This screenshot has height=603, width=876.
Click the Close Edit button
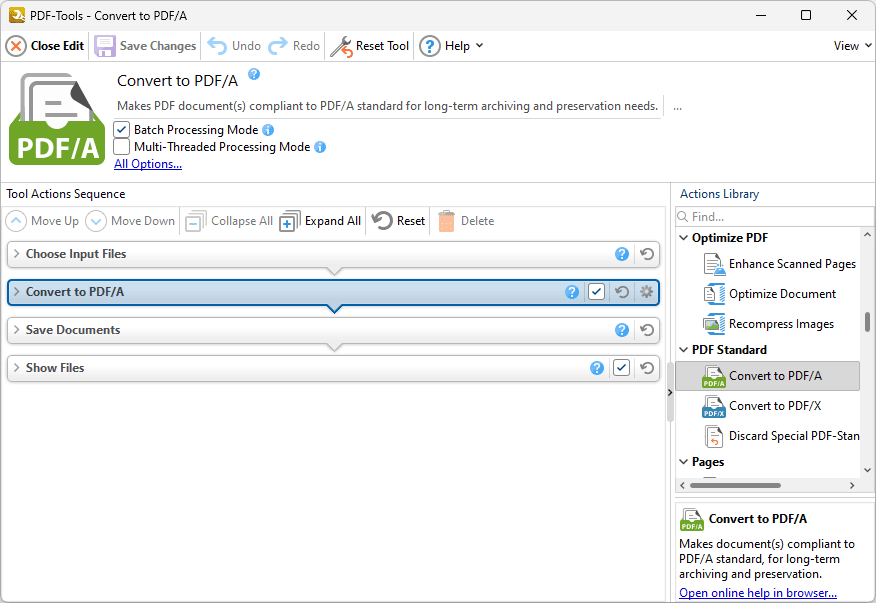(x=45, y=46)
